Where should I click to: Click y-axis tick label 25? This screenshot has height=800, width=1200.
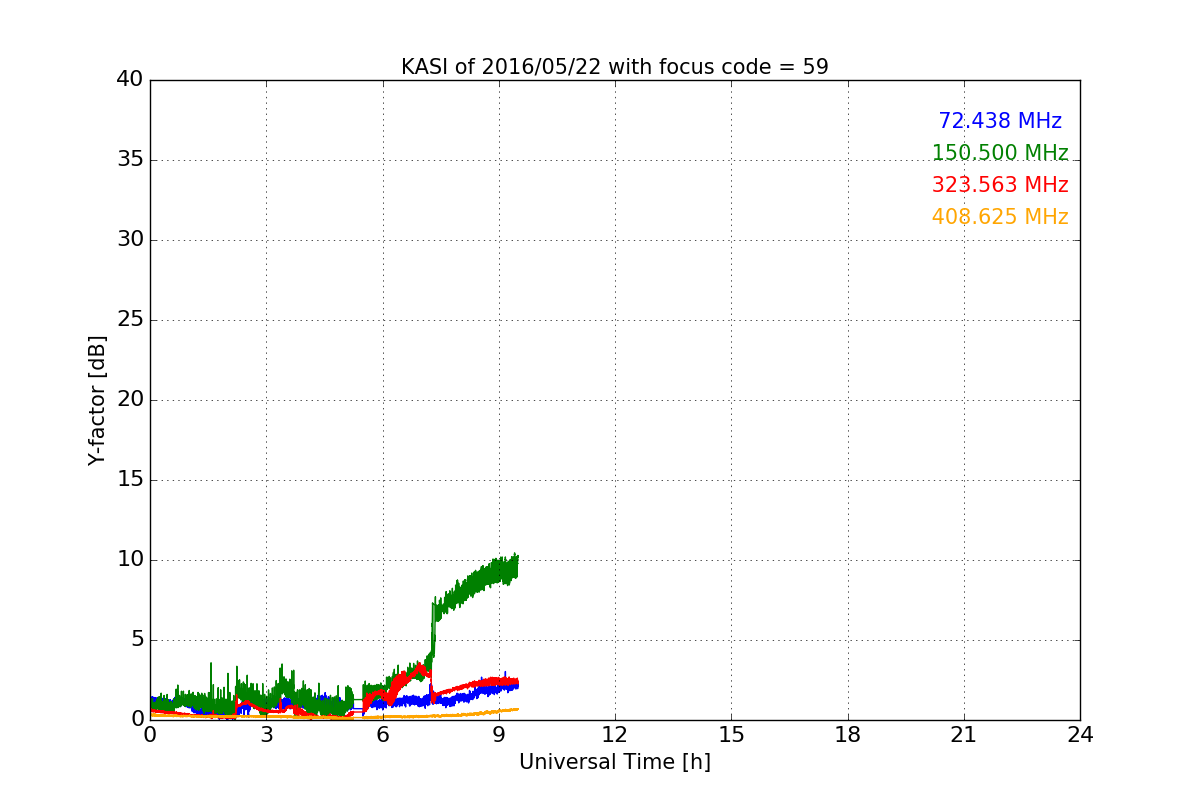coord(130,320)
